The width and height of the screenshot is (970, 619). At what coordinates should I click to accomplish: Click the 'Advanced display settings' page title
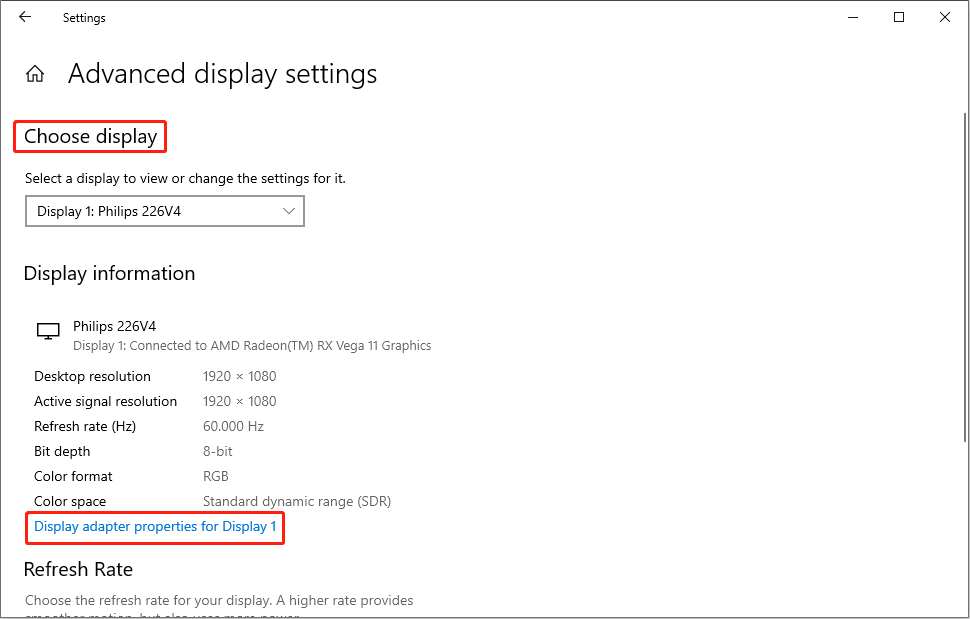[222, 73]
